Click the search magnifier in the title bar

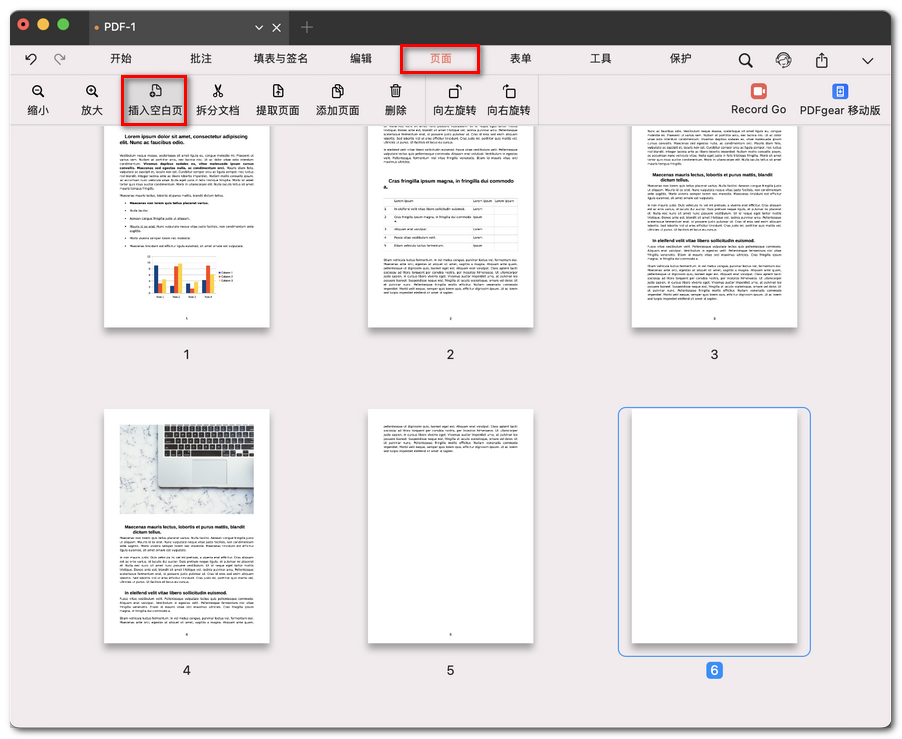click(x=746, y=59)
